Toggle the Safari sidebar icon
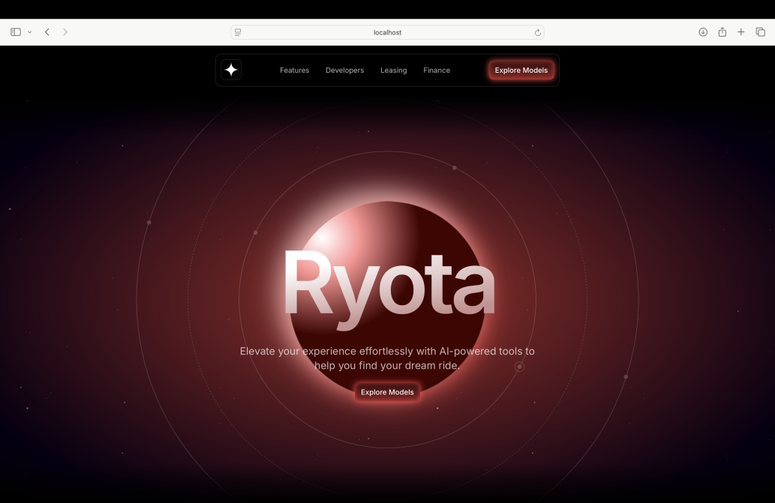 pyautogui.click(x=15, y=32)
